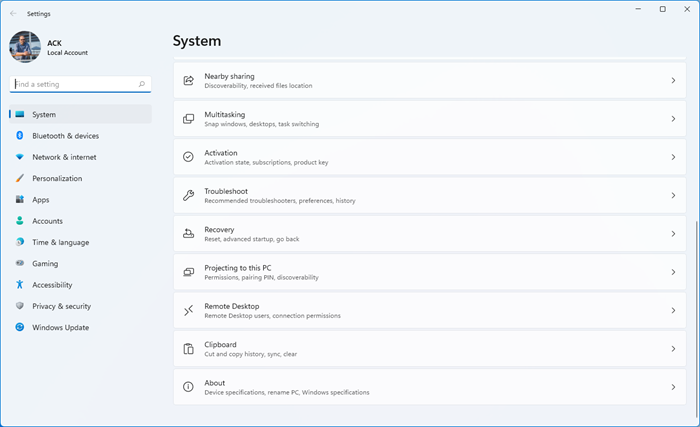Select Personalization from the sidebar
The height and width of the screenshot is (427, 700).
tap(57, 178)
